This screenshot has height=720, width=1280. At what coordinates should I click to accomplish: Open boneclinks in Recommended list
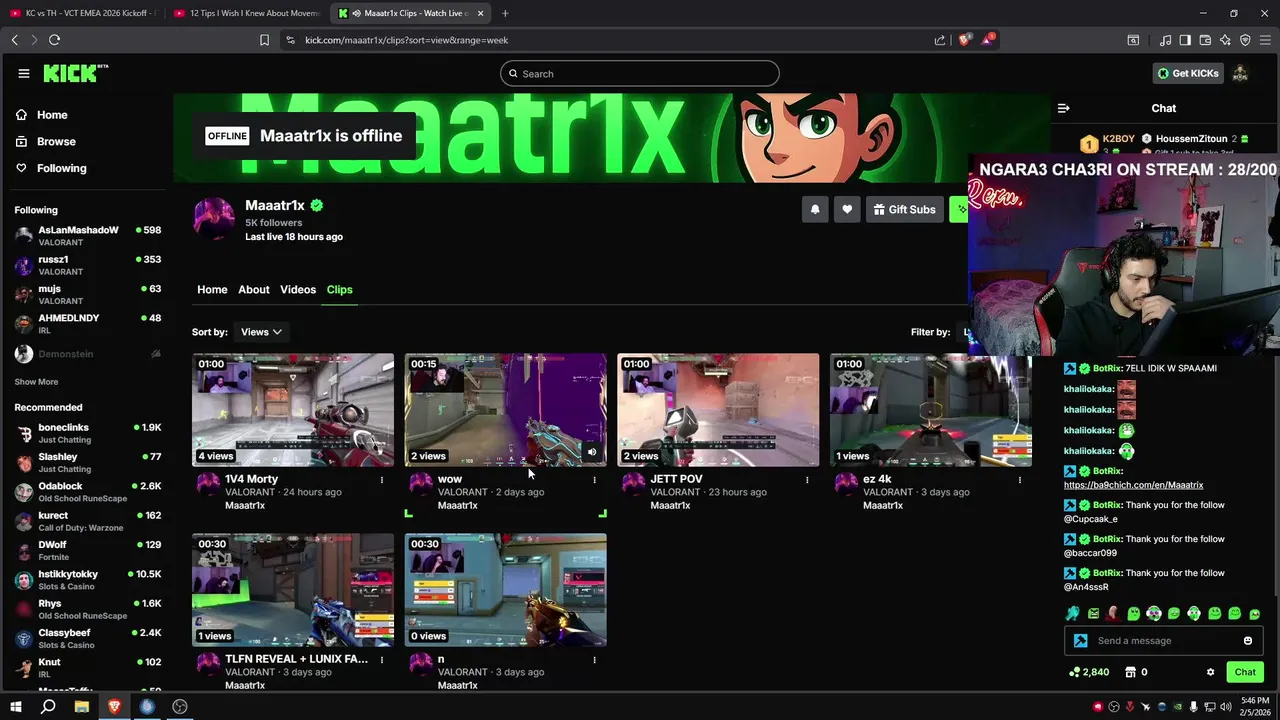(87, 433)
